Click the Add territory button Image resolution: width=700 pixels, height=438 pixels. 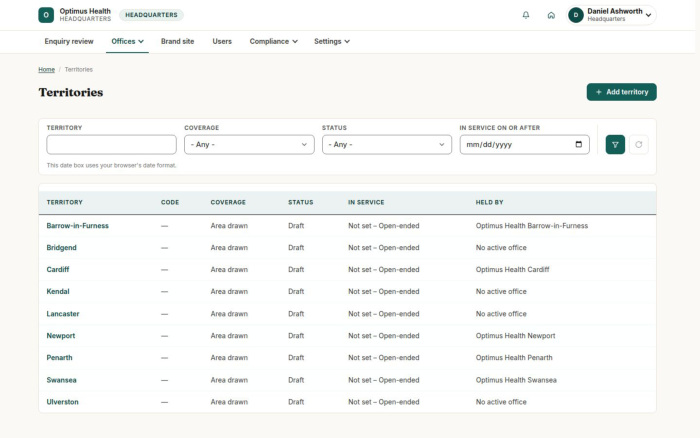click(x=621, y=92)
